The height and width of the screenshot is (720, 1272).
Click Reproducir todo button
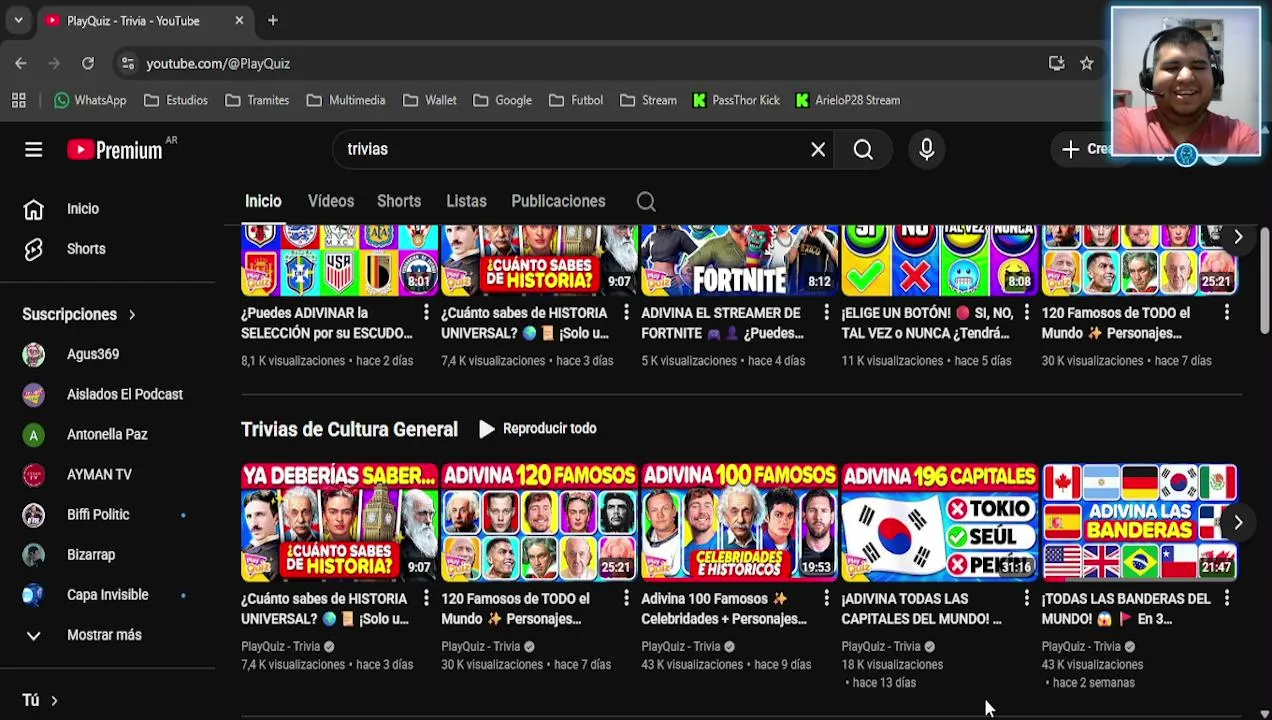tap(537, 428)
